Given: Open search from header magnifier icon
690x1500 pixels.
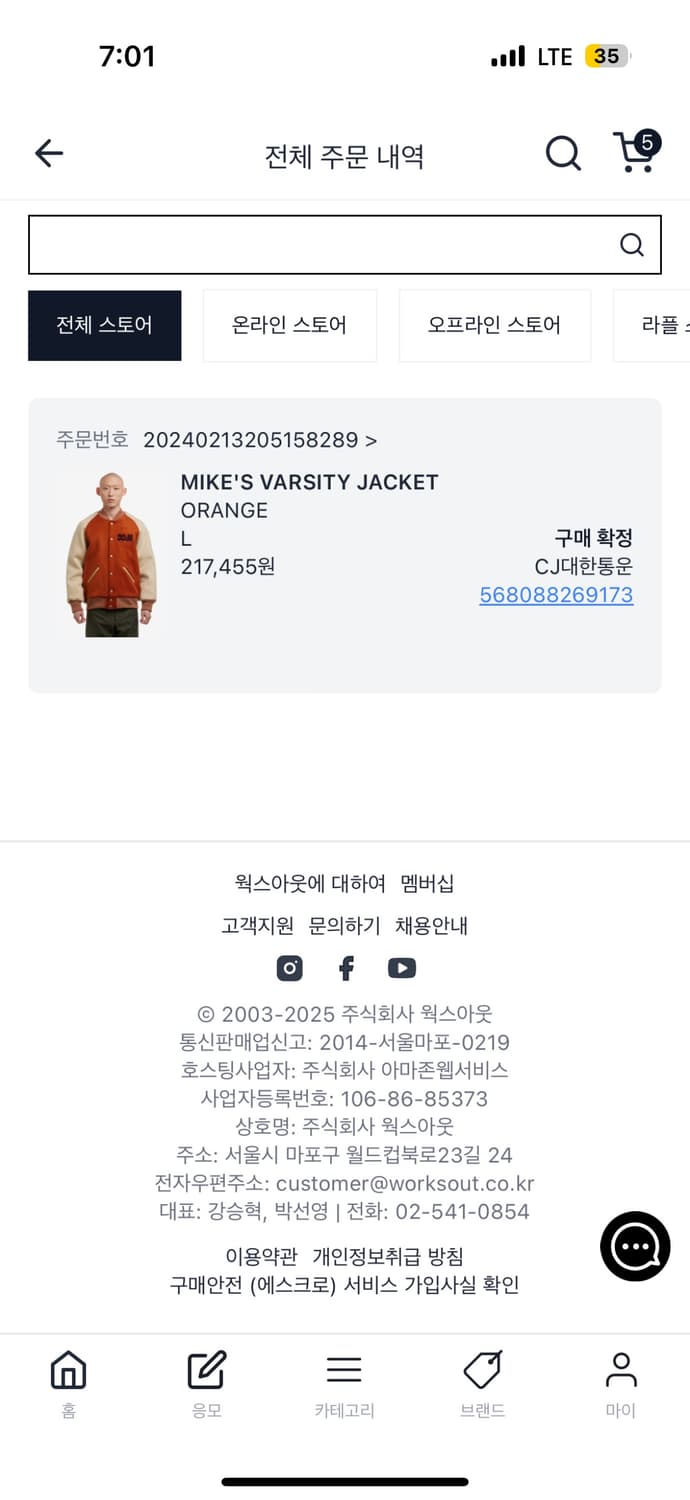Looking at the screenshot, I should 563,153.
